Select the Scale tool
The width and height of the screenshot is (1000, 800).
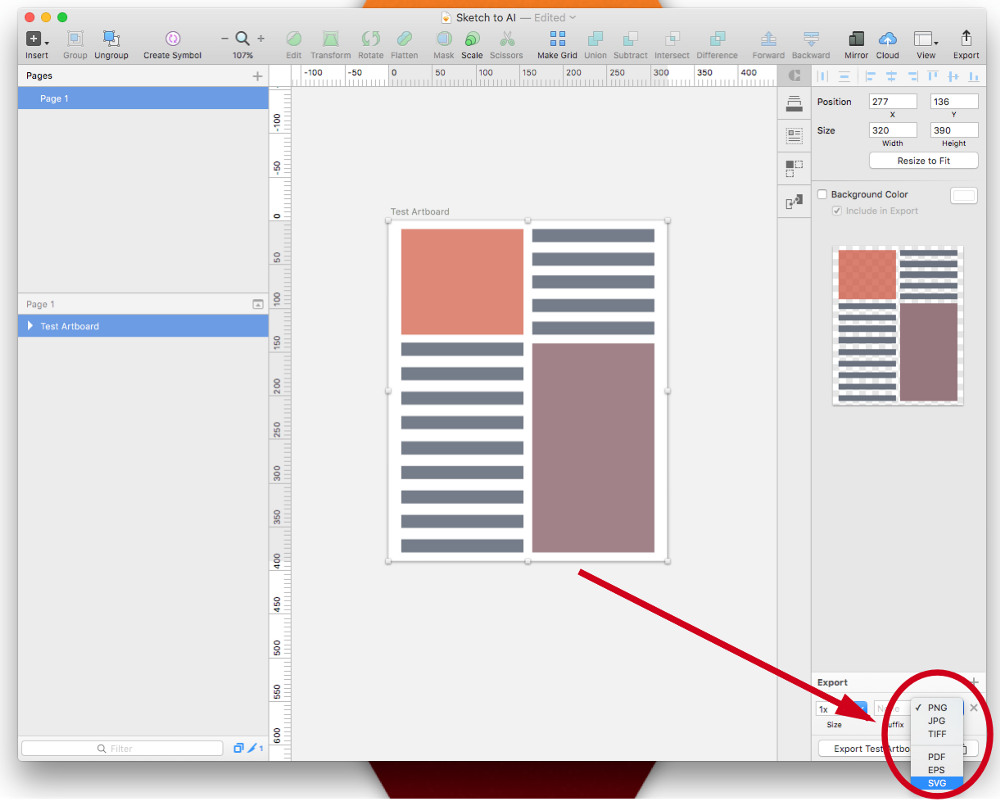click(x=472, y=39)
